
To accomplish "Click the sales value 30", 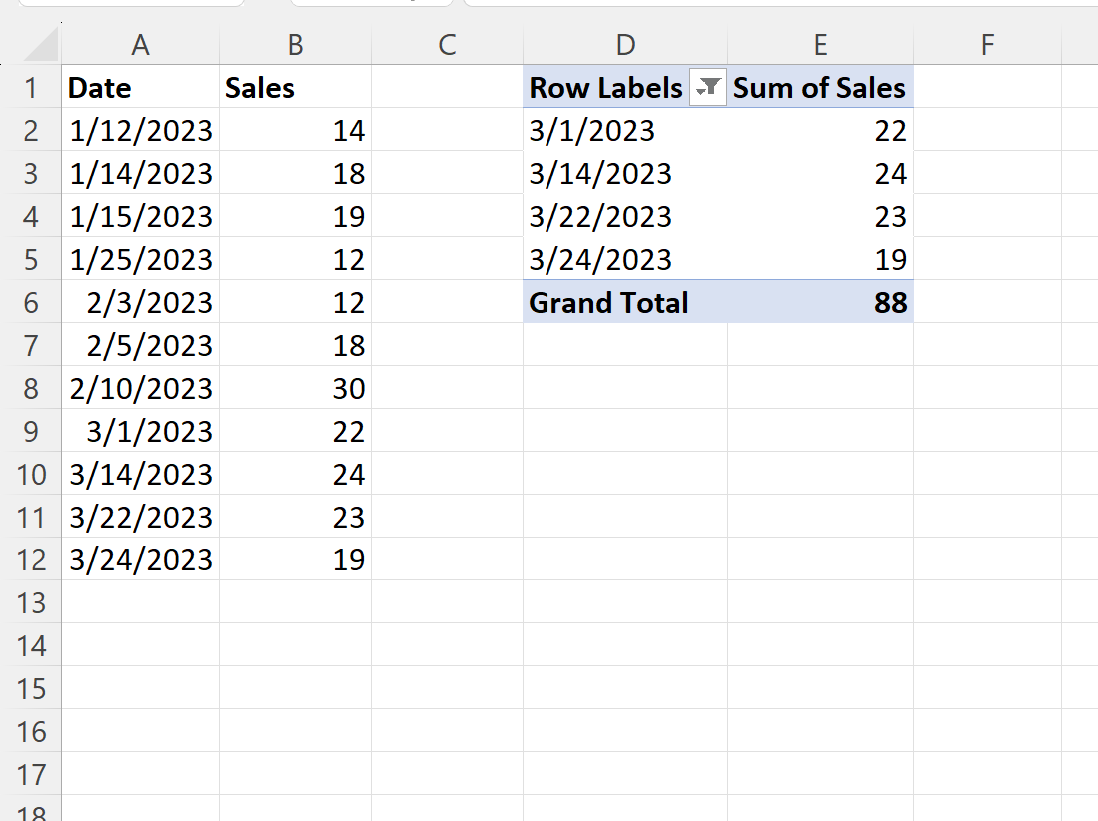I will pos(295,388).
